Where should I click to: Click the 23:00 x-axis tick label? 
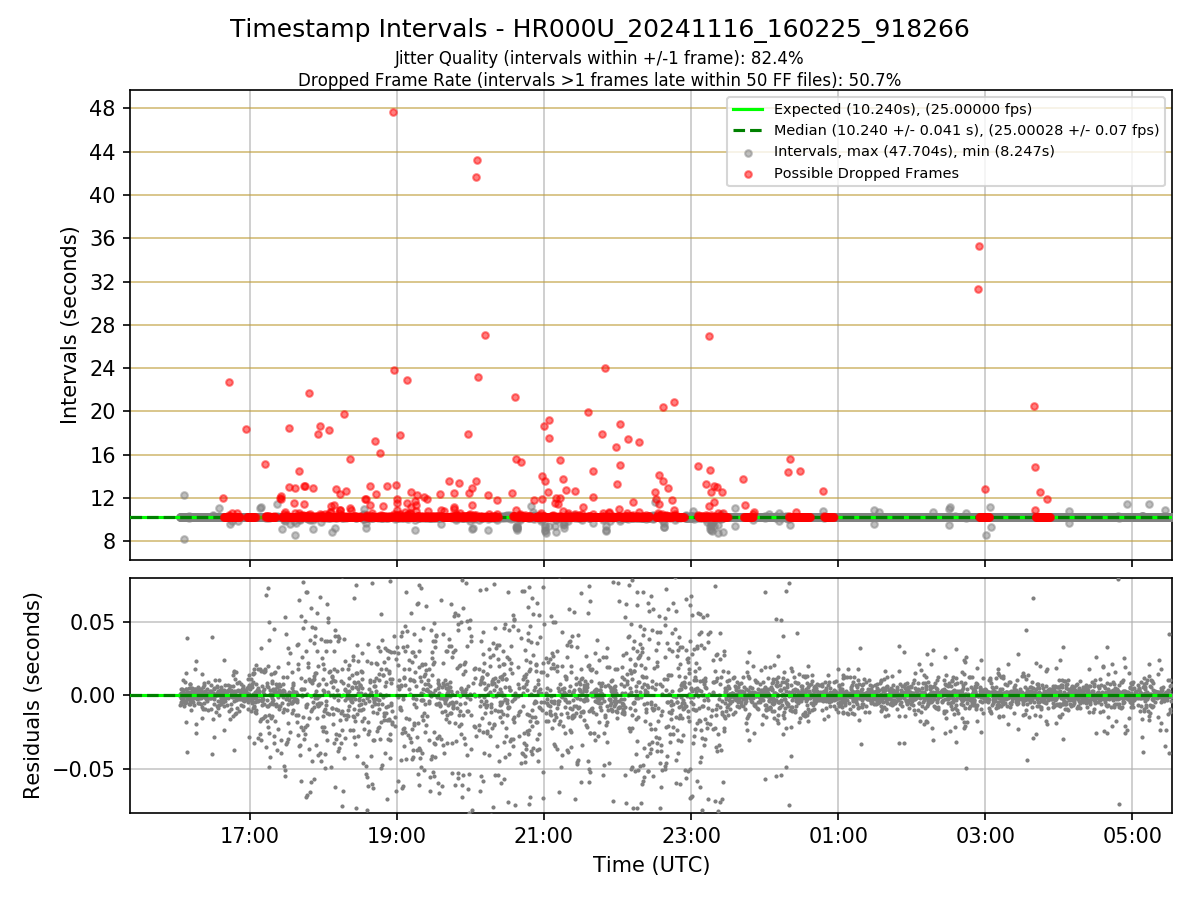pyautogui.click(x=691, y=835)
